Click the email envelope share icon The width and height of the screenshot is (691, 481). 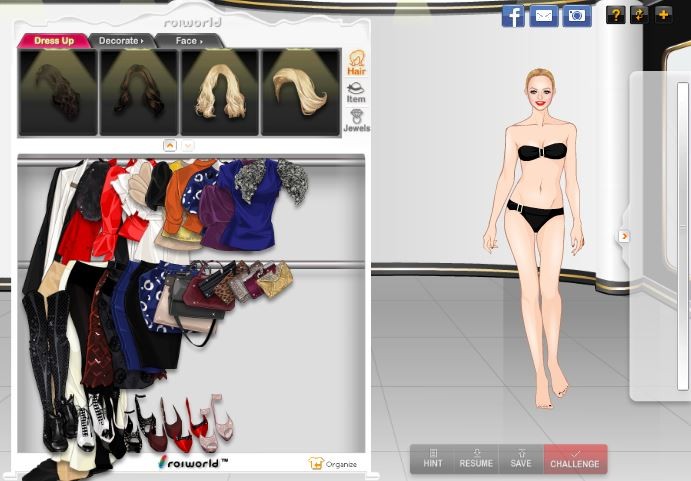click(544, 15)
